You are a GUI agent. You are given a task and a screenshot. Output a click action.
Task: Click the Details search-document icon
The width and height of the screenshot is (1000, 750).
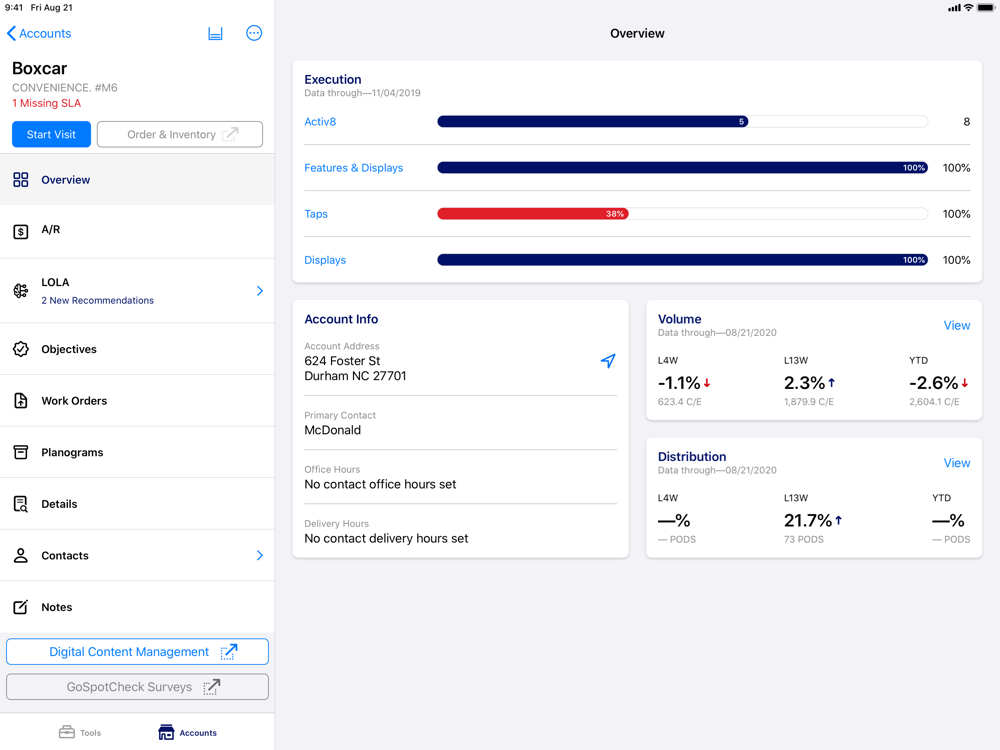(21, 504)
